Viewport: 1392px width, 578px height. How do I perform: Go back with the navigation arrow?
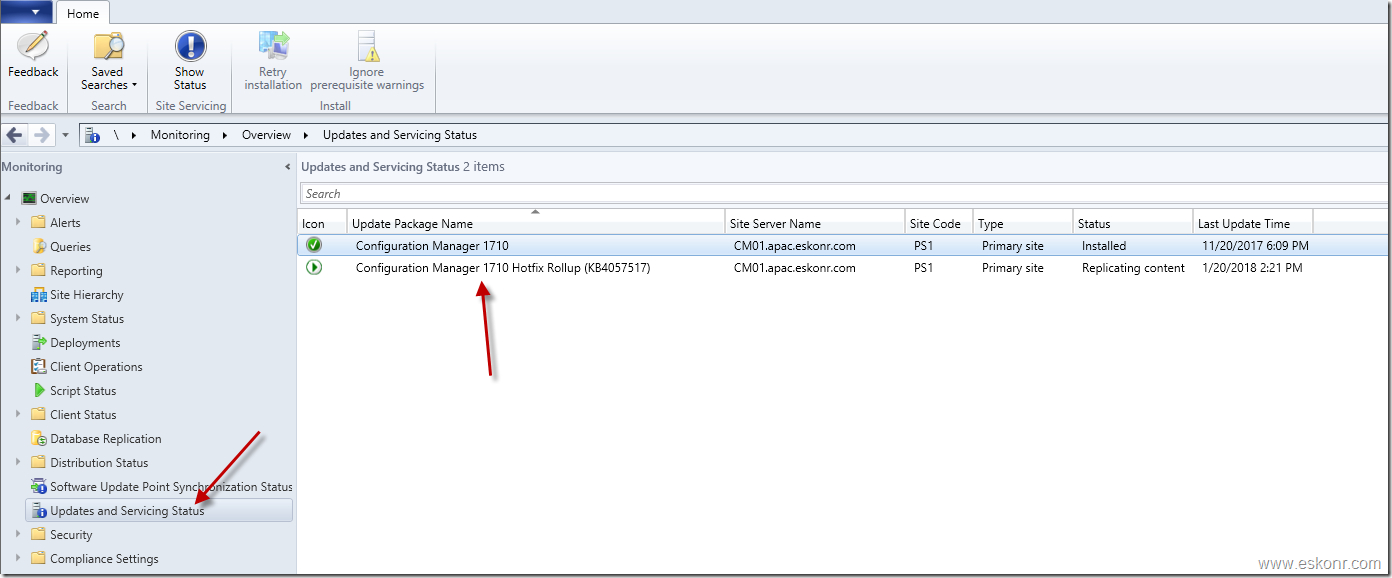click(15, 135)
